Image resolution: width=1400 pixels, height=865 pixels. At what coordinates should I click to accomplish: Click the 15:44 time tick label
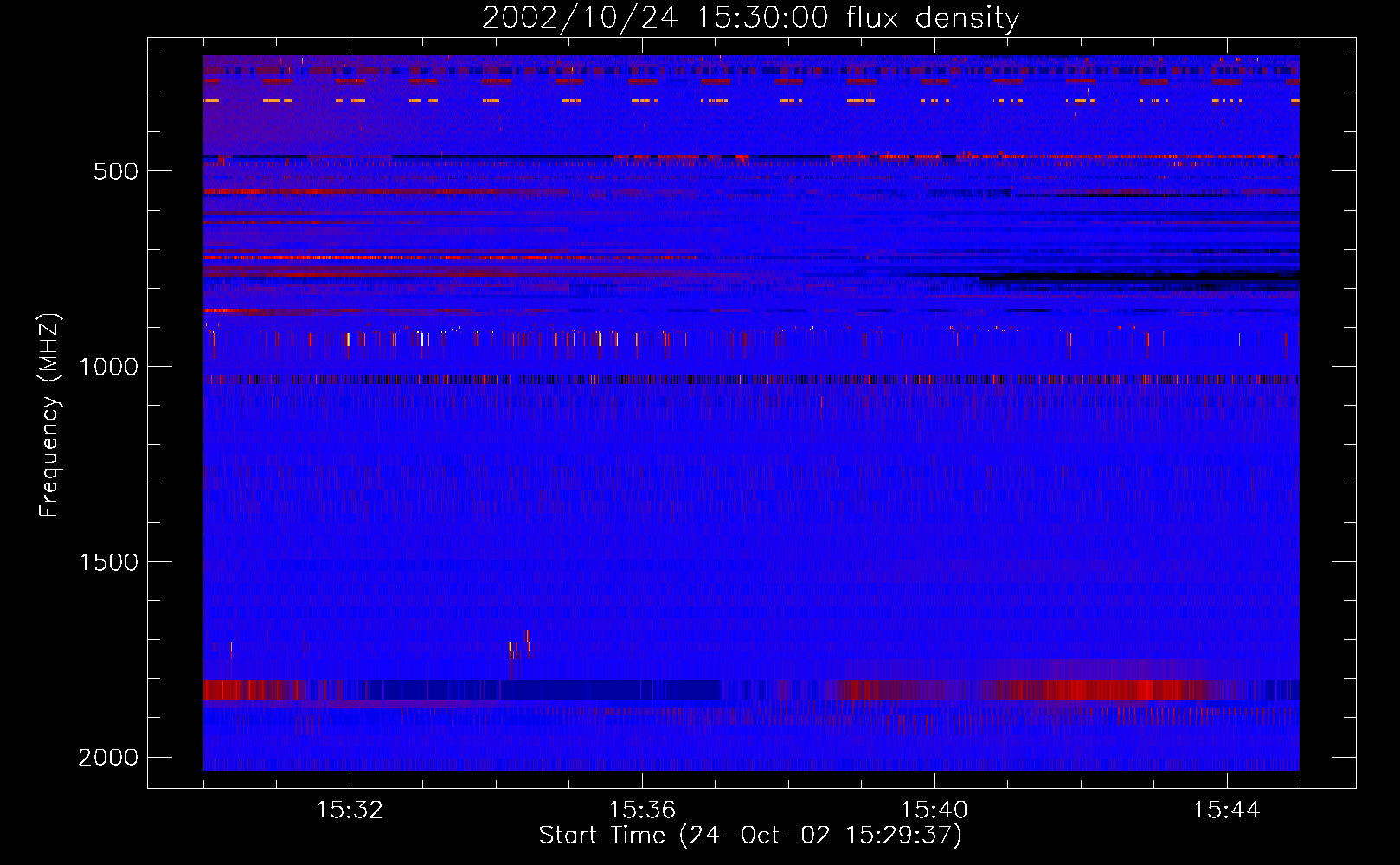coord(1227,811)
